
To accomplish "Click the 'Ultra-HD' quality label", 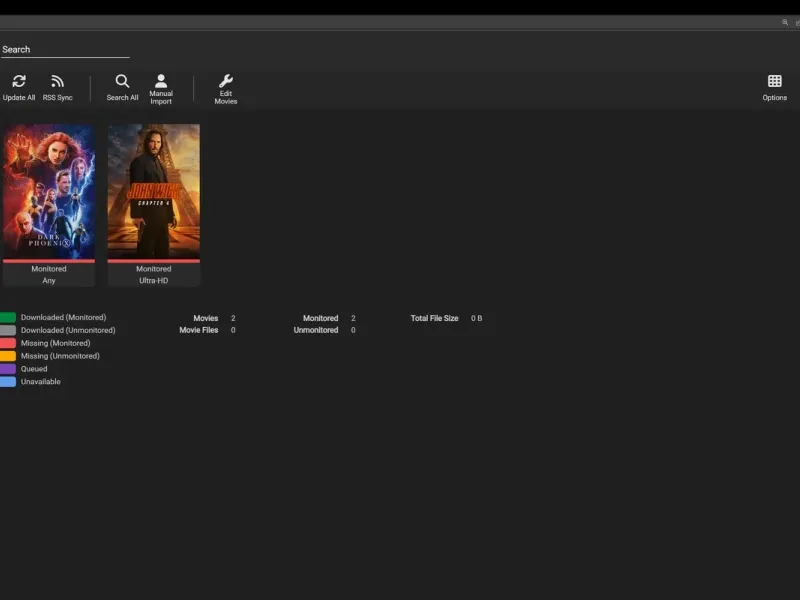I will 154,281.
